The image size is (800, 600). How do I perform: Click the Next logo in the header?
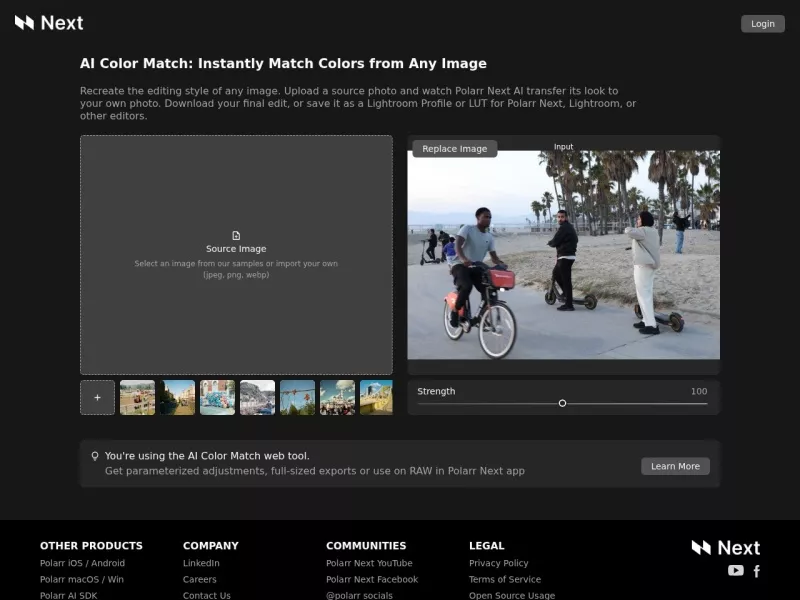[x=49, y=23]
